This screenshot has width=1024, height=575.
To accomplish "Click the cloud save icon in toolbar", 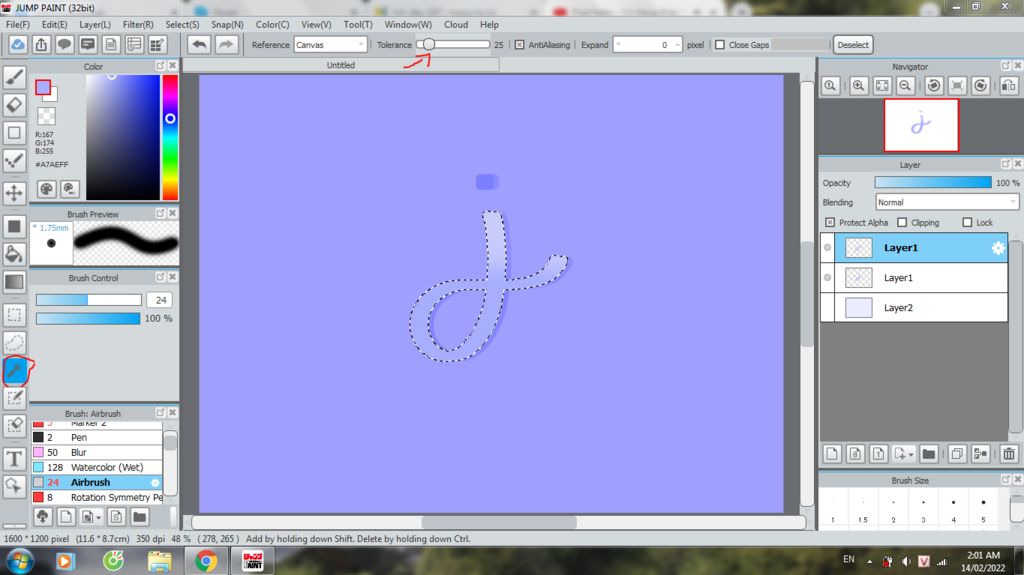I will pos(18,44).
